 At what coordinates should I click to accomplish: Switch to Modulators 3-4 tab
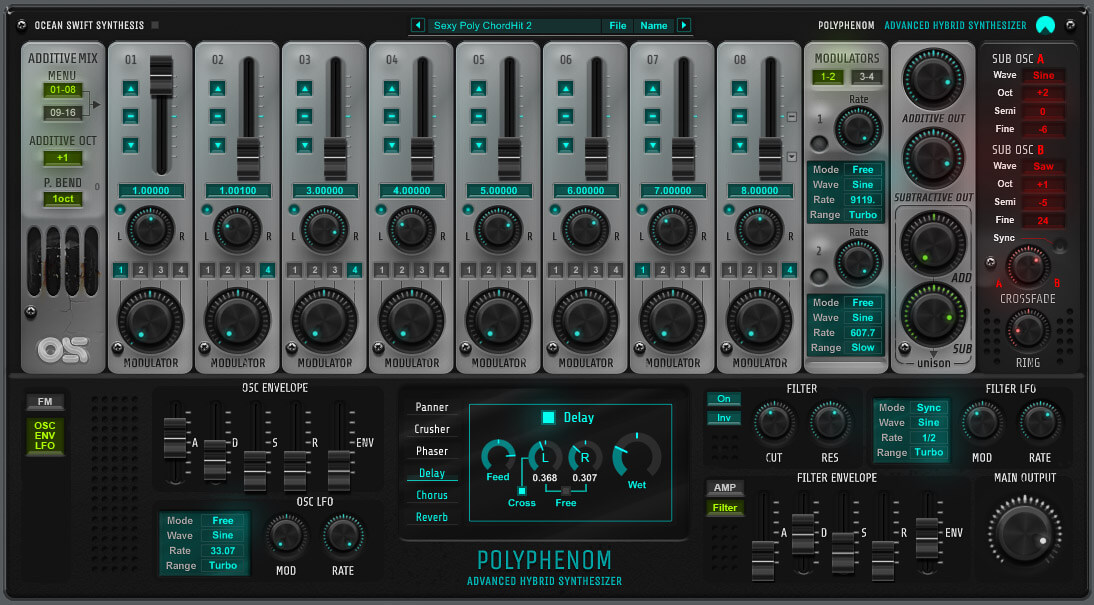[867, 77]
